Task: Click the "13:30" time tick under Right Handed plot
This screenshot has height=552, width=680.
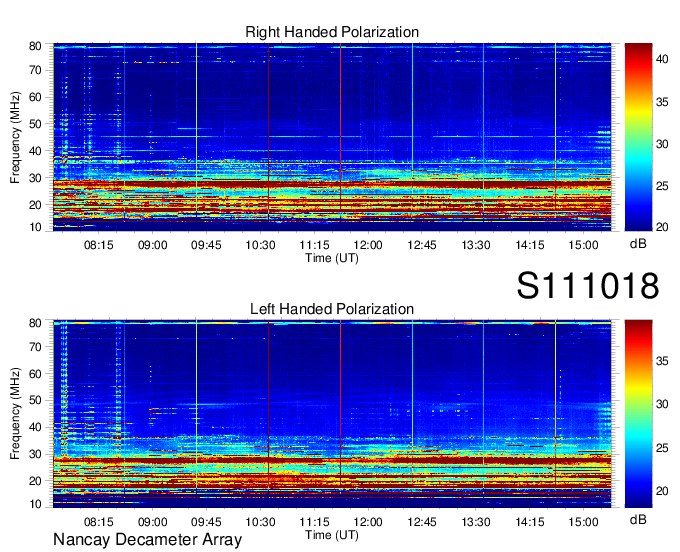Action: (475, 245)
